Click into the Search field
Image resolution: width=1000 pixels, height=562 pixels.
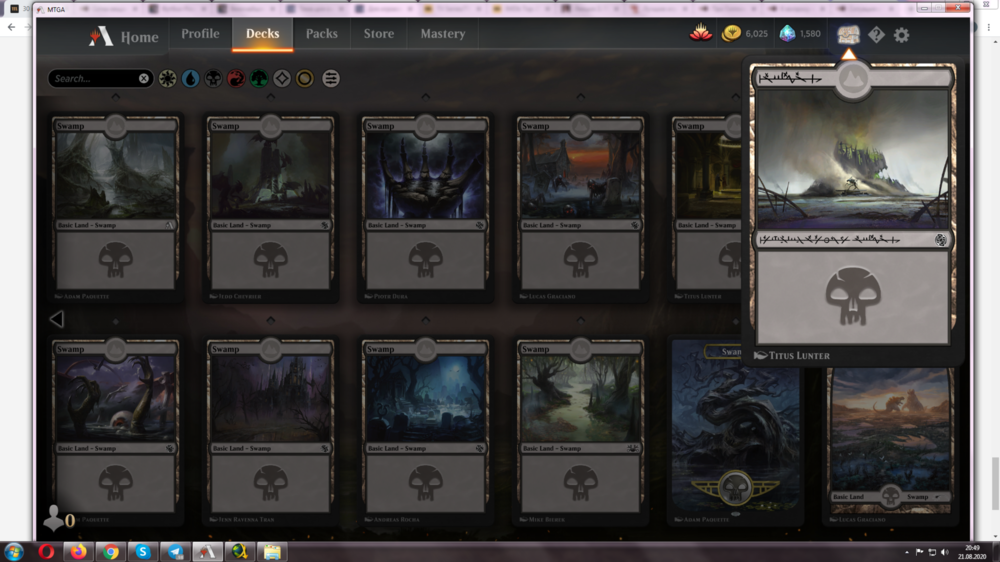[x=92, y=78]
